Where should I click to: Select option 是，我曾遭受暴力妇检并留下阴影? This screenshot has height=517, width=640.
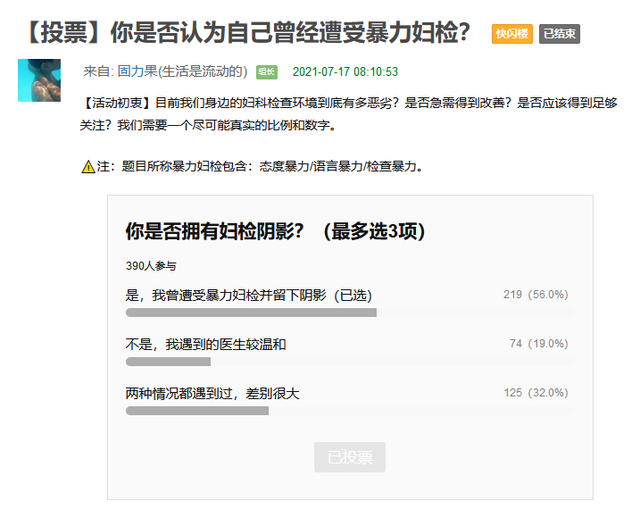coord(249,295)
